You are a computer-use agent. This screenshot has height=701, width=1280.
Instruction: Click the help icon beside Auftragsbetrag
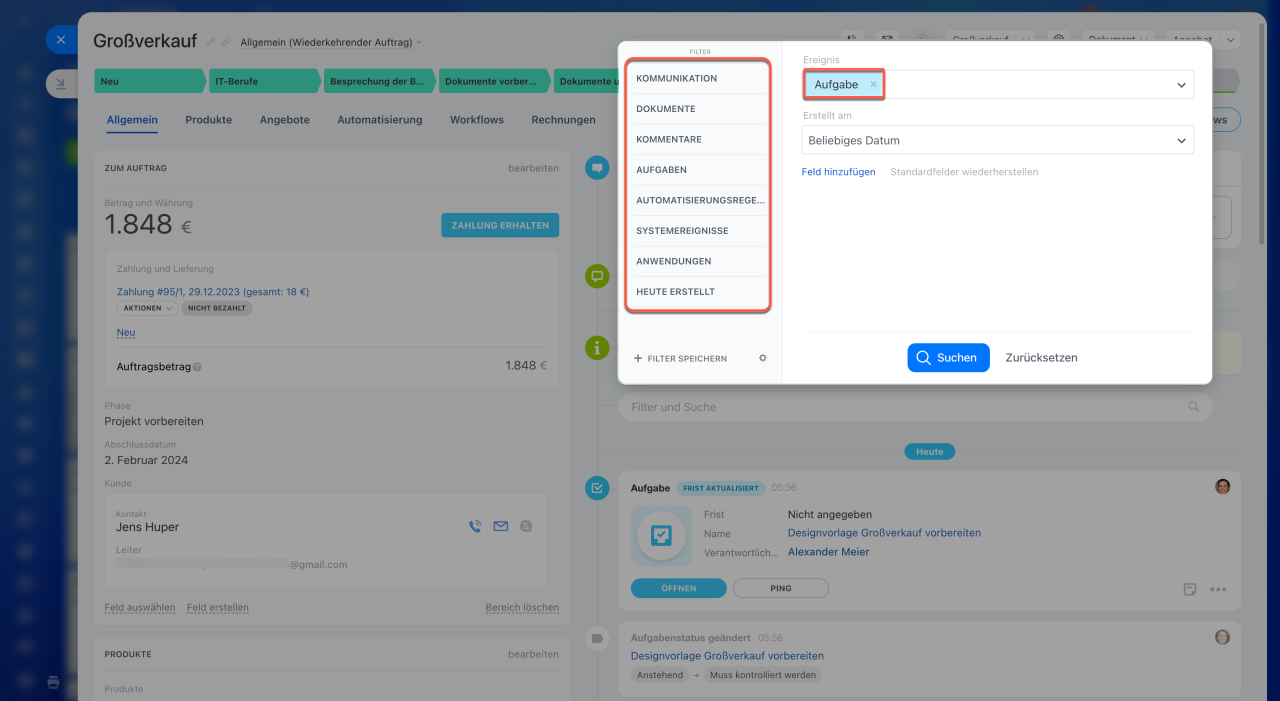197,367
